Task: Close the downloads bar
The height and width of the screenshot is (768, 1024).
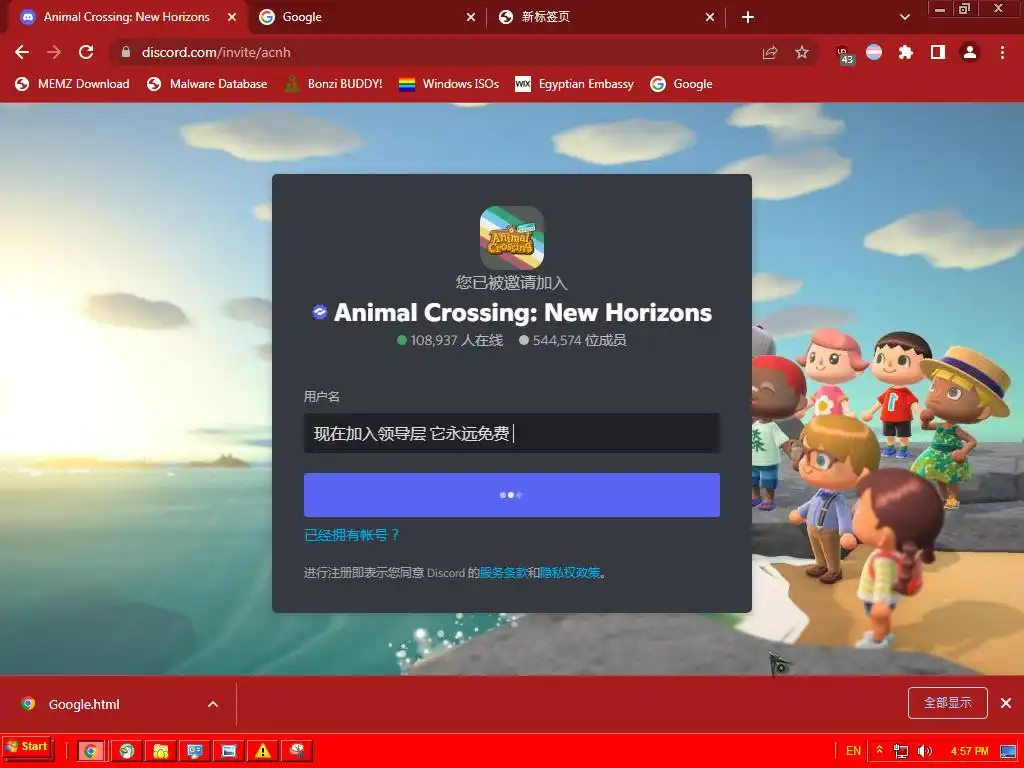Action: pyautogui.click(x=1006, y=703)
